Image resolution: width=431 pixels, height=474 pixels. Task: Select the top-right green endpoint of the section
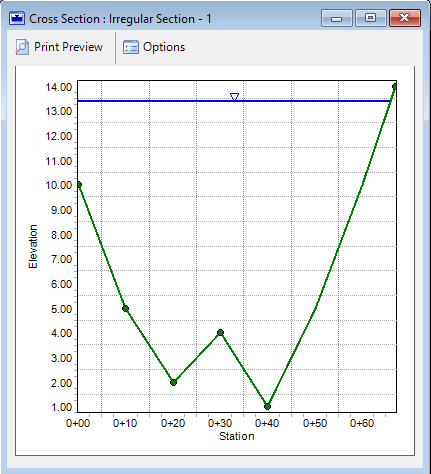click(x=395, y=87)
